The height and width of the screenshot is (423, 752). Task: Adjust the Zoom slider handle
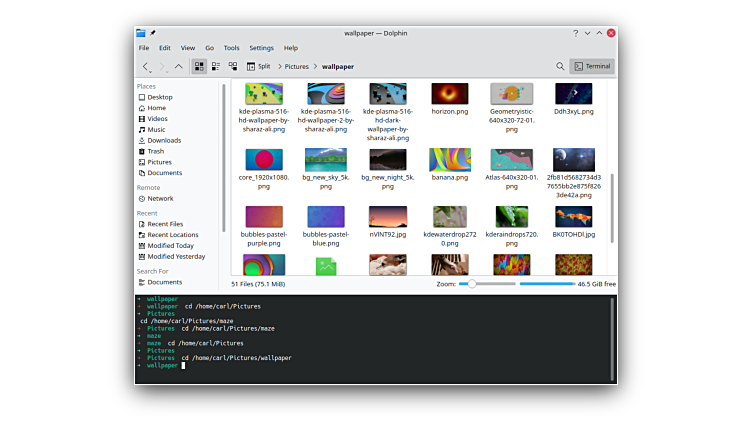coord(471,284)
